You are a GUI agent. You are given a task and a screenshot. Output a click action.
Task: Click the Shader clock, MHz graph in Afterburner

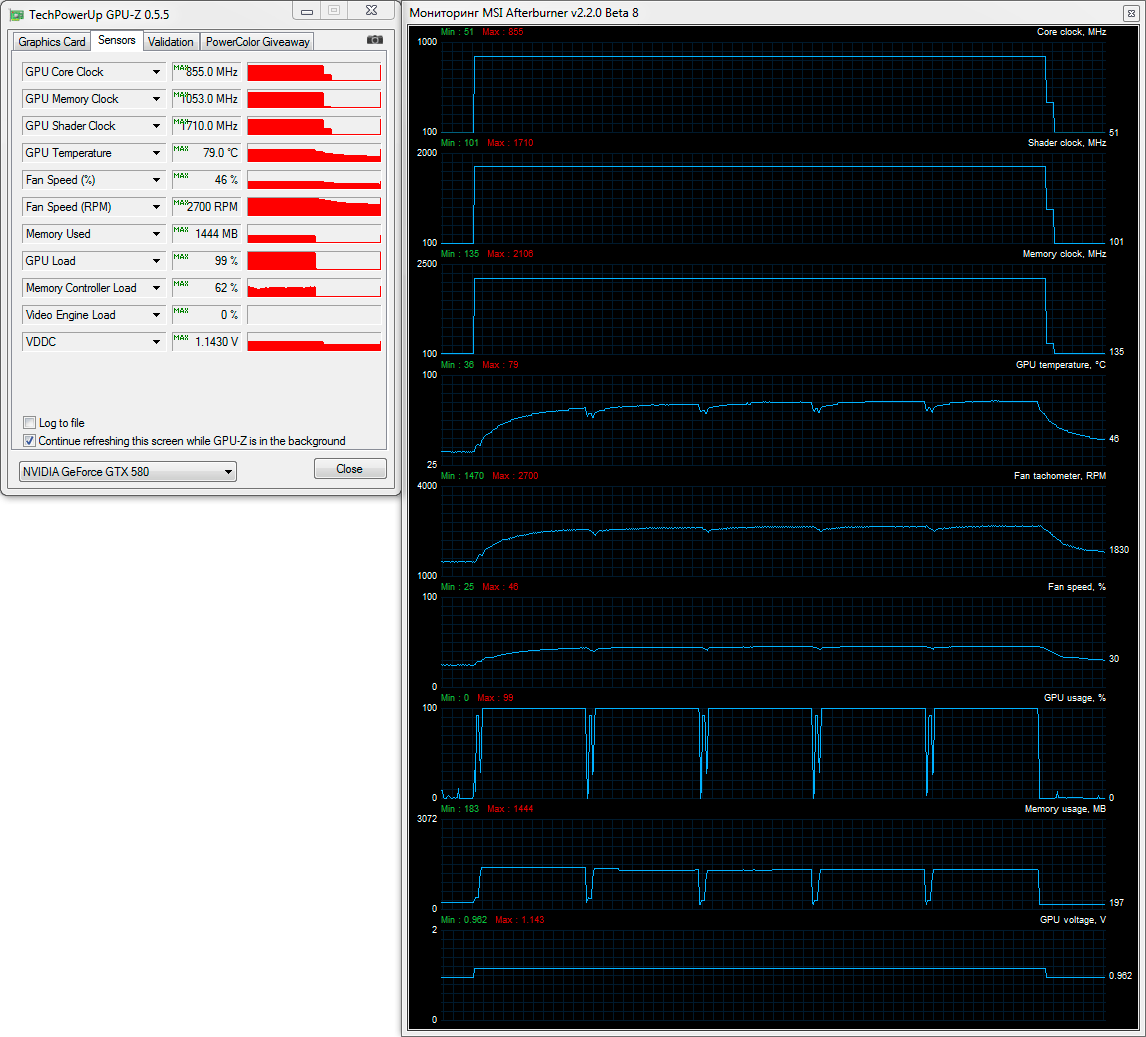click(x=773, y=198)
